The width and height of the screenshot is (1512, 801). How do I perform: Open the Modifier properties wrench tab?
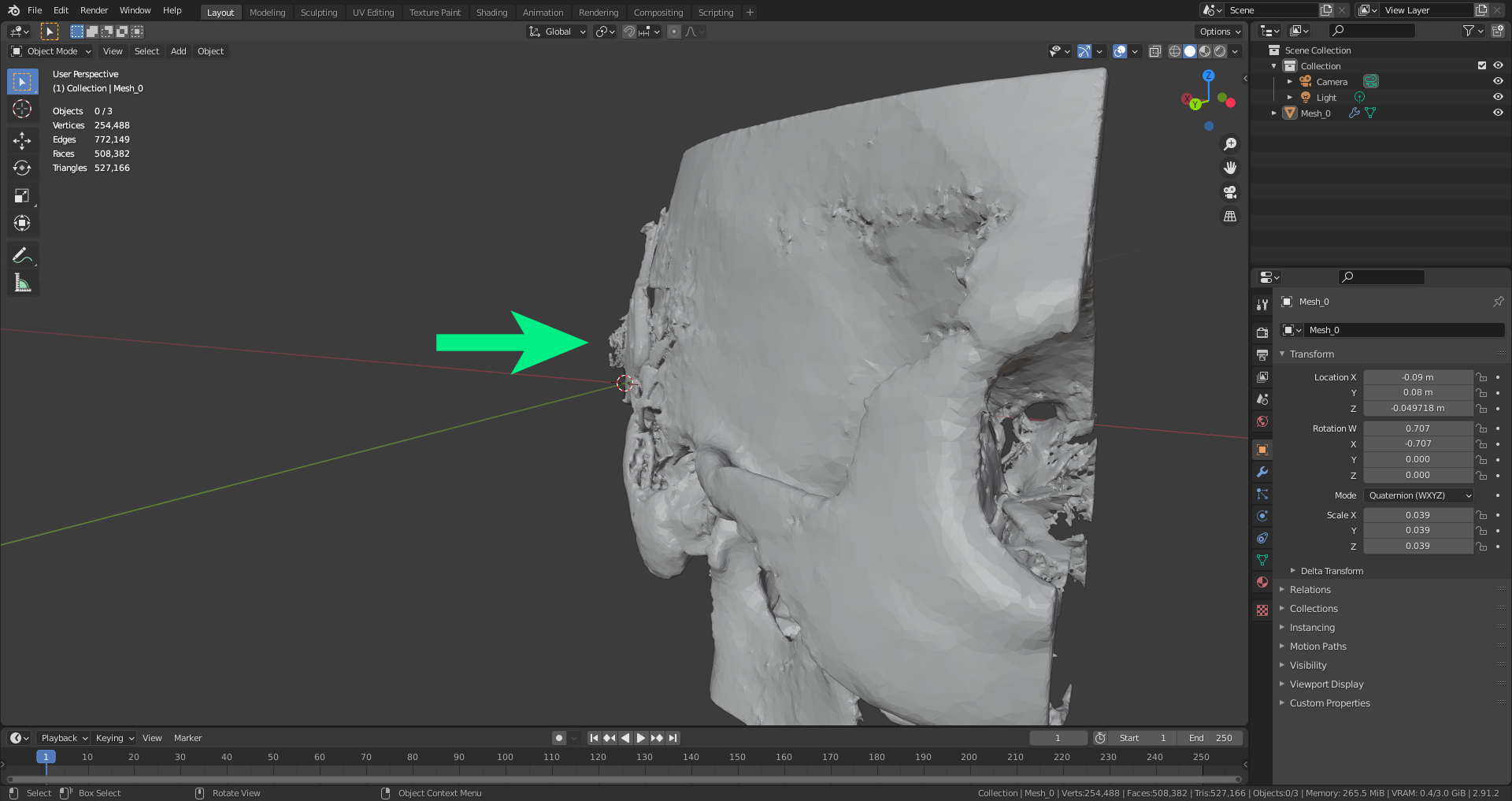tap(1262, 472)
